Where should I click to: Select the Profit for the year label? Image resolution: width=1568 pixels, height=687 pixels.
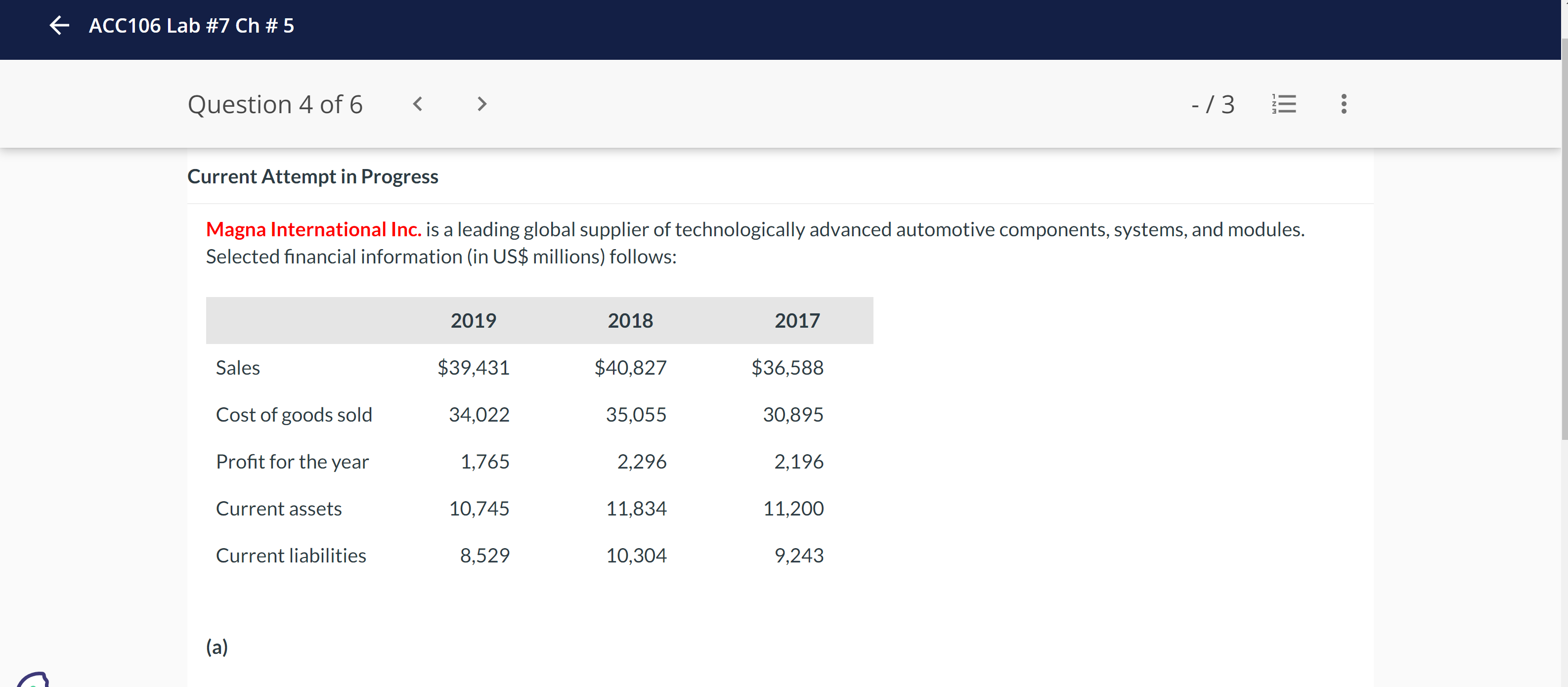tap(292, 462)
